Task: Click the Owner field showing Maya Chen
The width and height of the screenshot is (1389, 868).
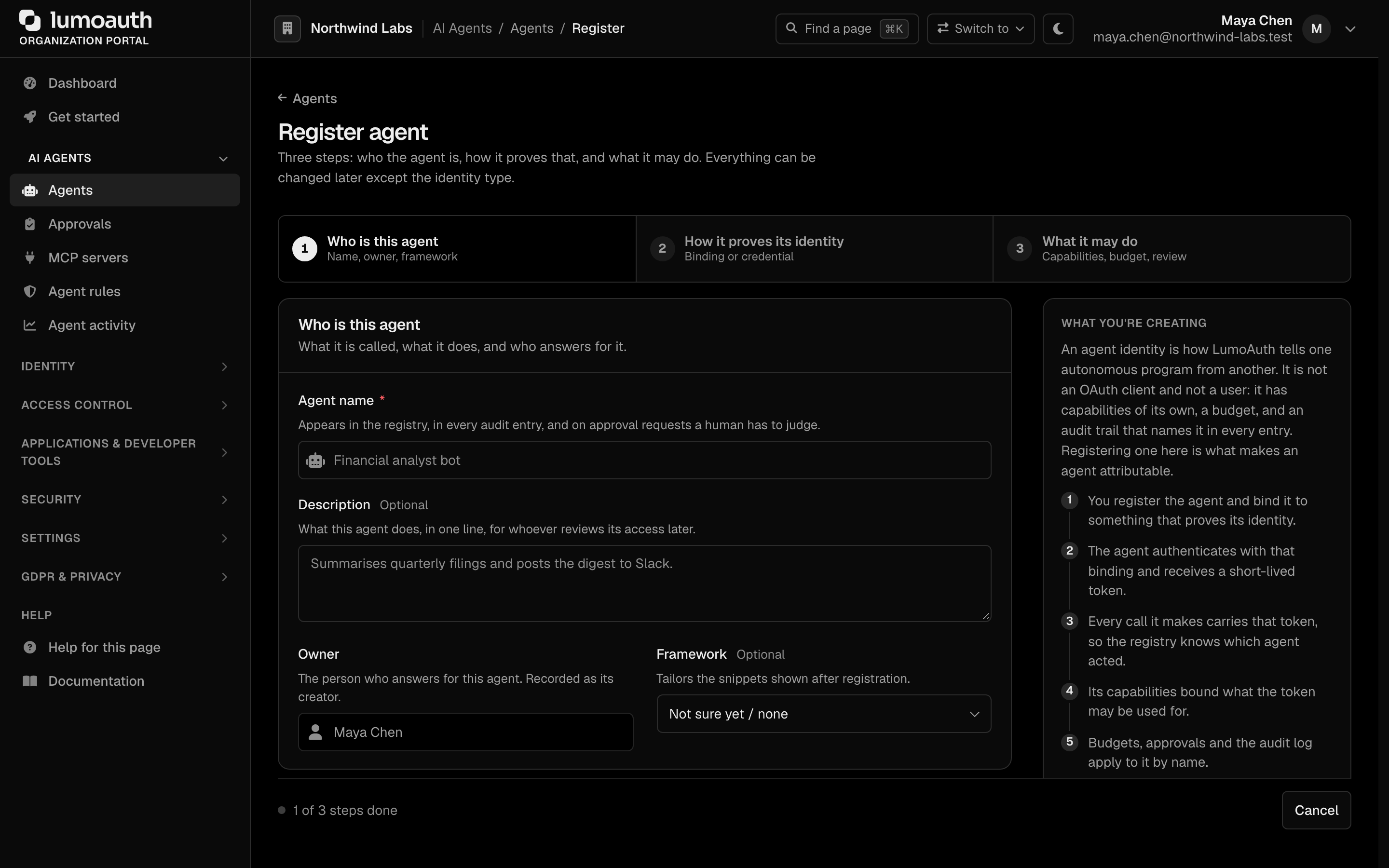Action: point(465,732)
